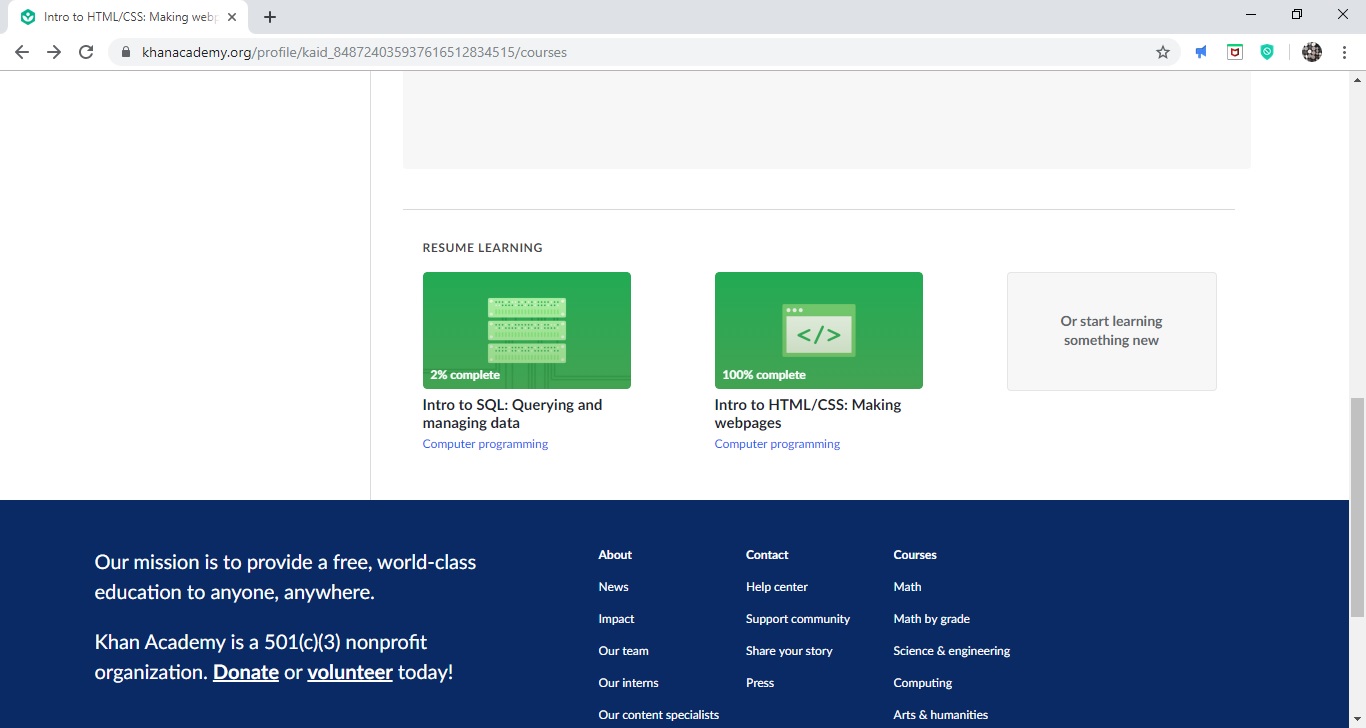The height and width of the screenshot is (728, 1366).
Task: Open the Chrome three-dot menu
Action: (1345, 52)
